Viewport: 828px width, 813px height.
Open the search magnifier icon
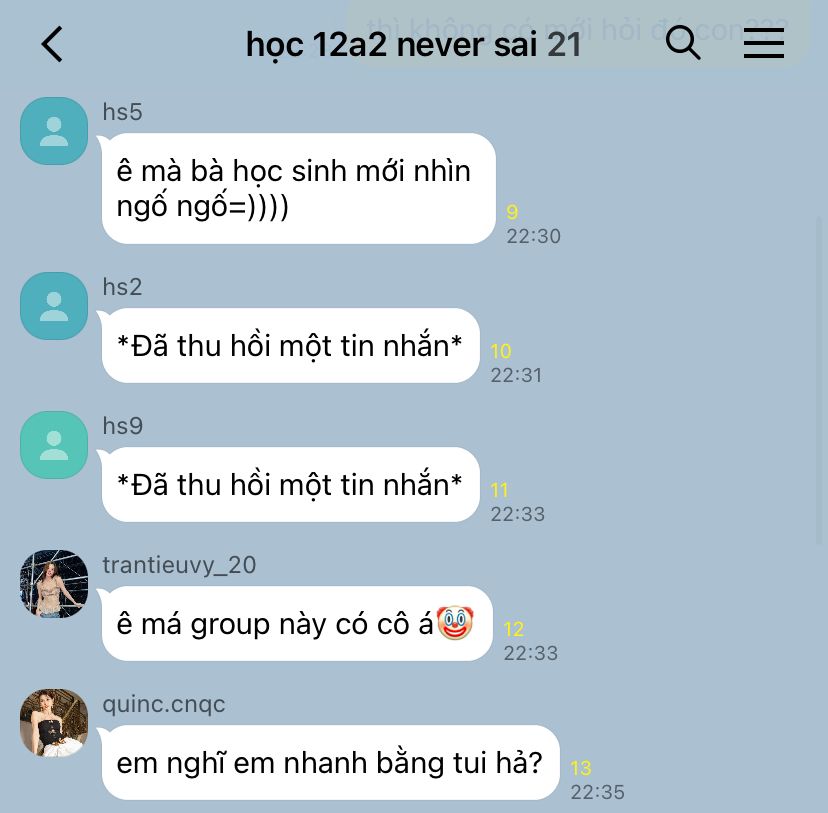pyautogui.click(x=683, y=42)
